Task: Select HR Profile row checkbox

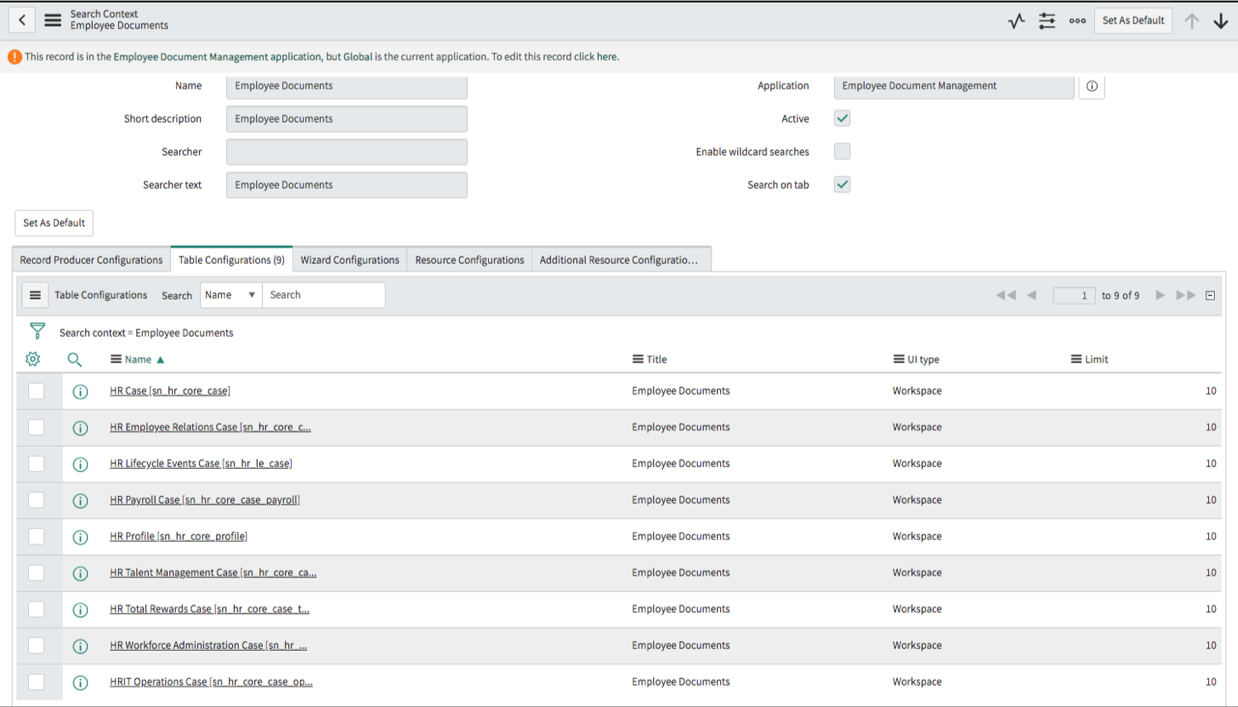Action: [x=36, y=536]
